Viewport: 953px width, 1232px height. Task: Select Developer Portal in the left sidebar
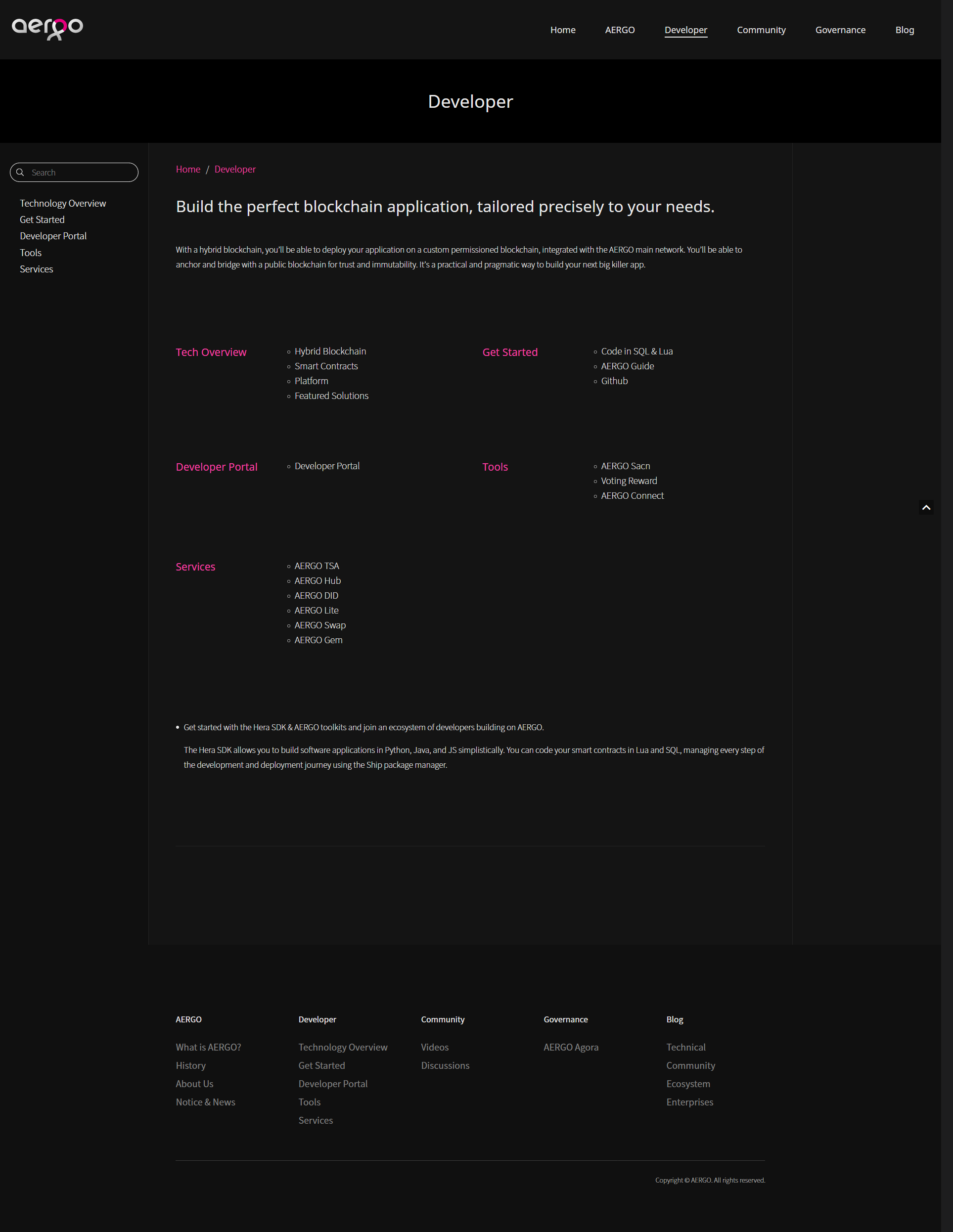pyautogui.click(x=53, y=236)
